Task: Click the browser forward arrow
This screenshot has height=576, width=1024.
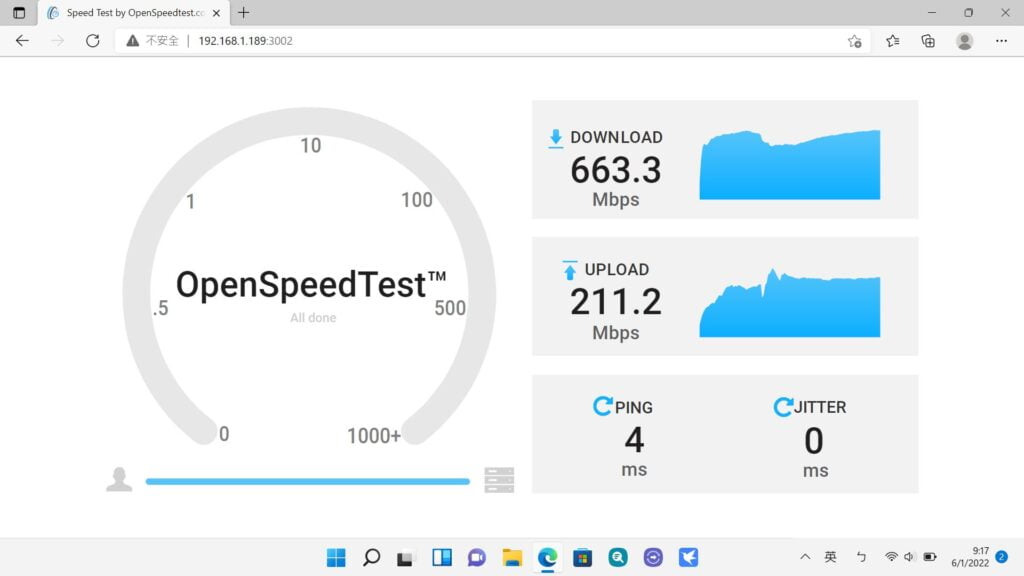Action: pos(57,40)
